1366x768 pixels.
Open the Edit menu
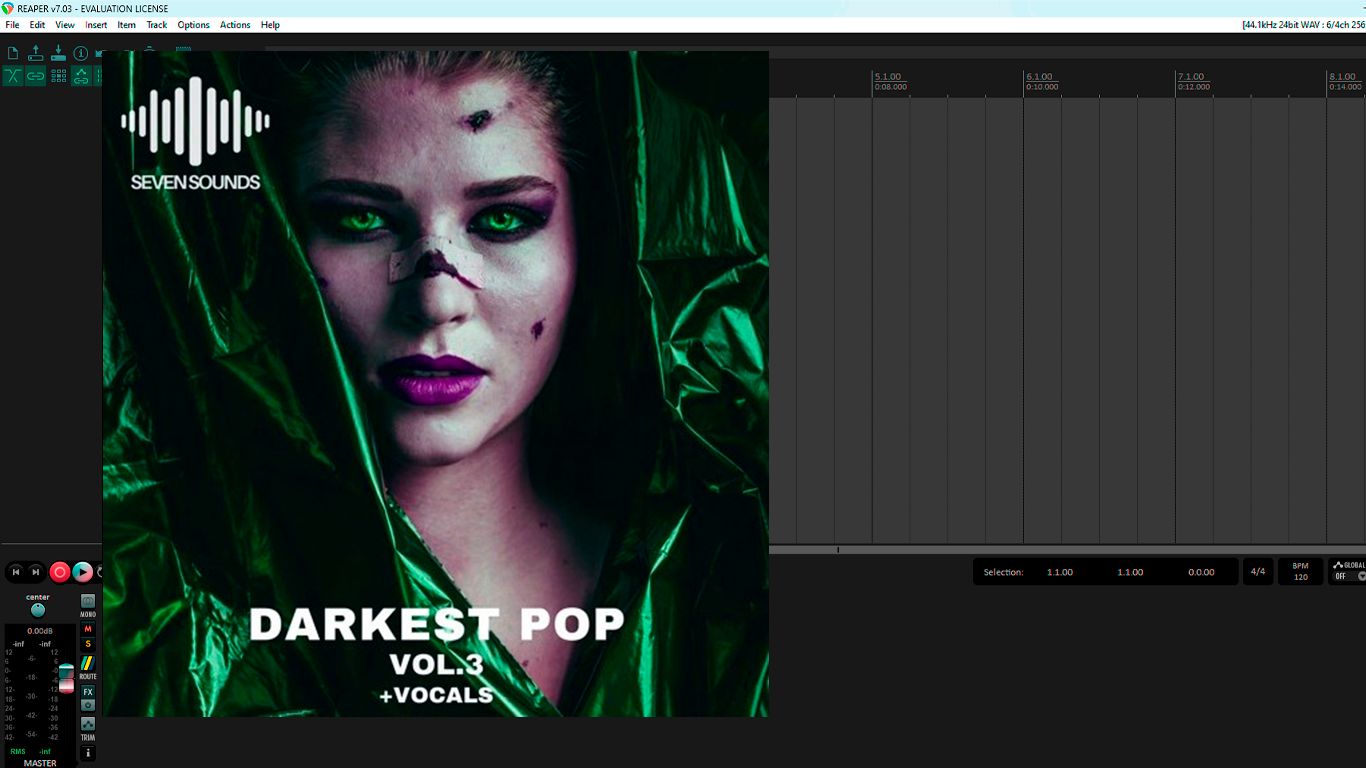click(x=37, y=25)
